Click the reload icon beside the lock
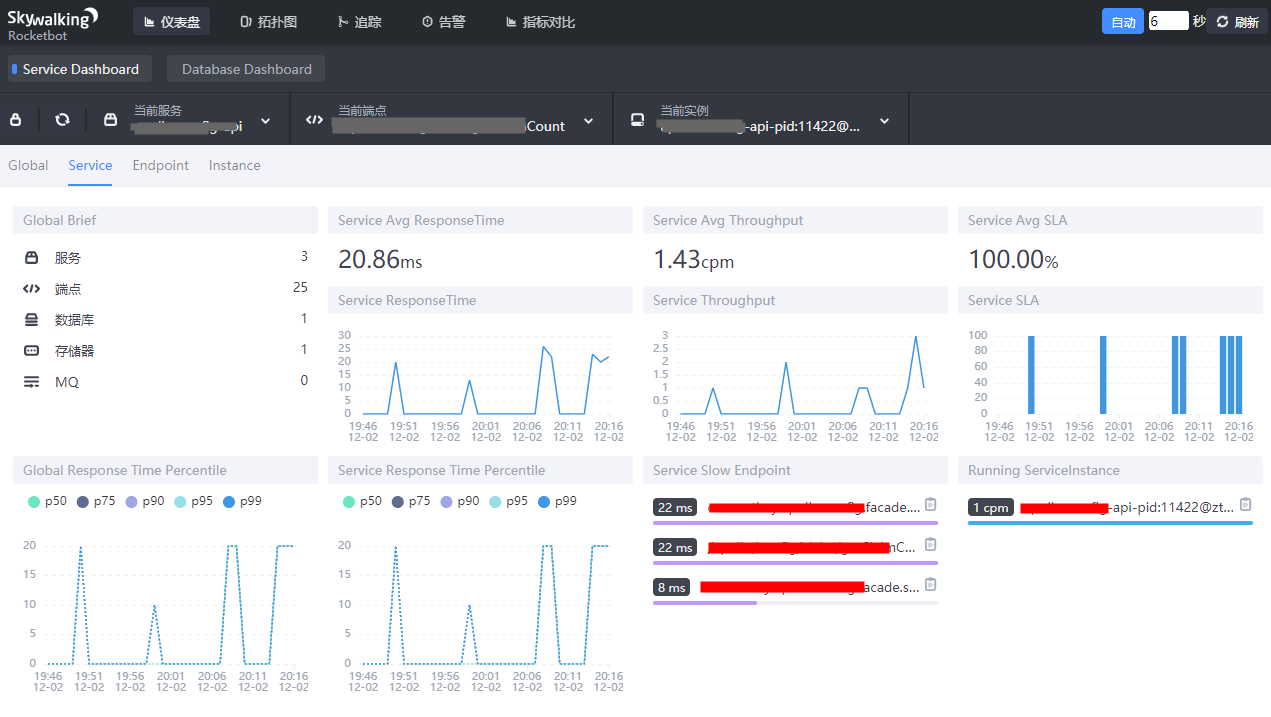Screen dimensions: 1271x717 62,120
